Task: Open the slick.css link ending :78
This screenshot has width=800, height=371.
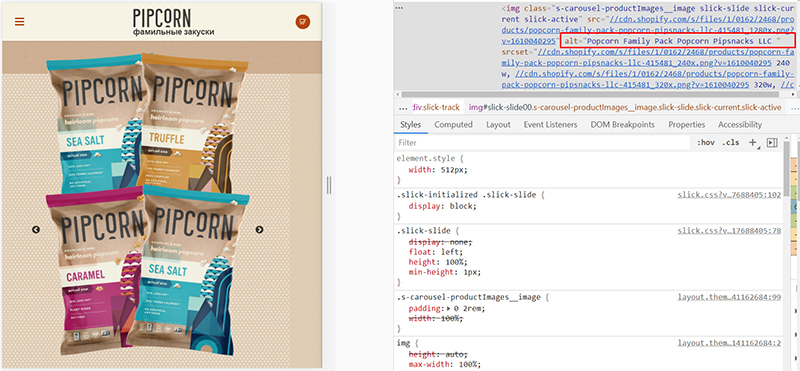Action: coord(729,231)
